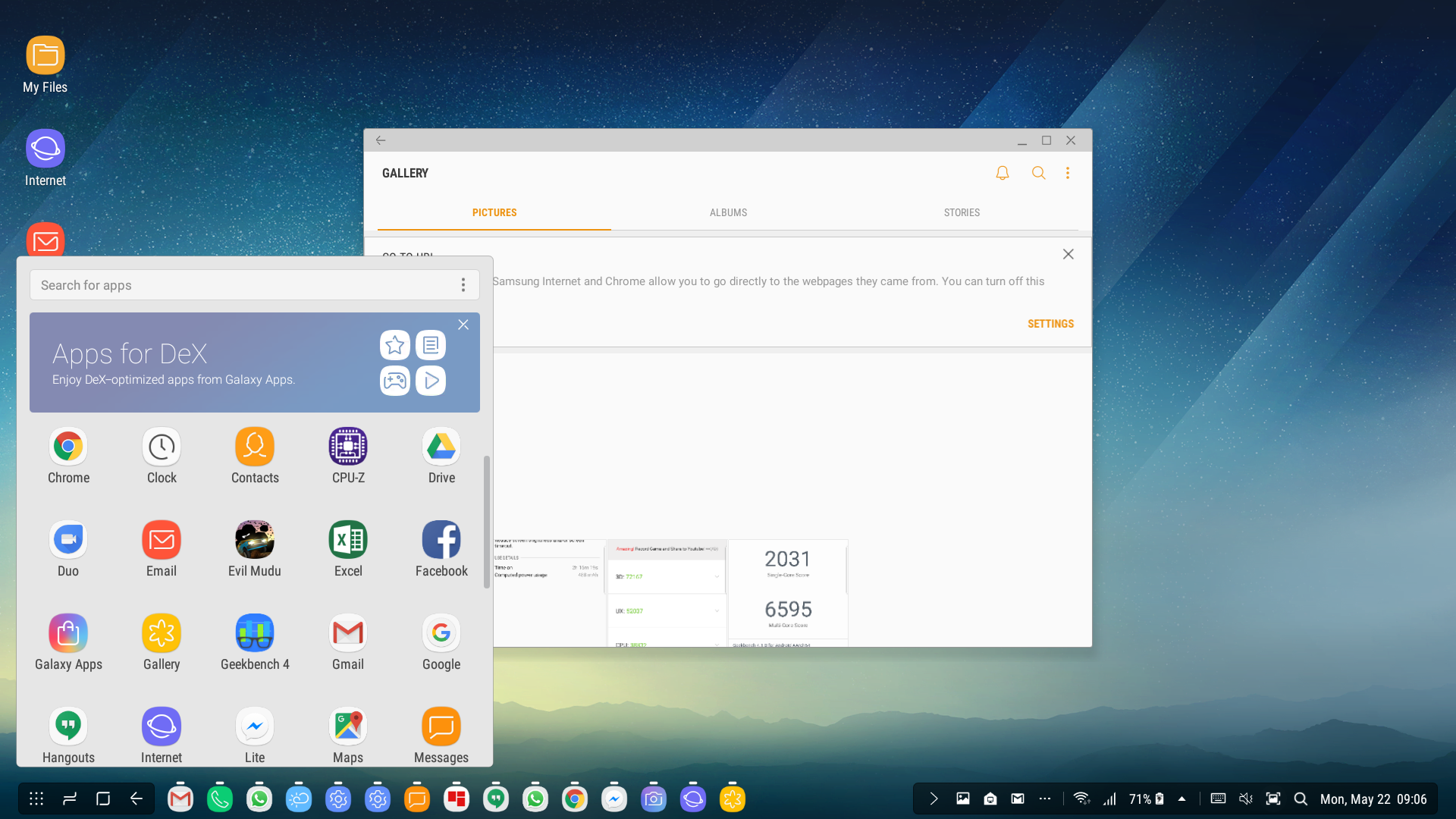Switch to the Pictures tab
The height and width of the screenshot is (819, 1456).
494,213
